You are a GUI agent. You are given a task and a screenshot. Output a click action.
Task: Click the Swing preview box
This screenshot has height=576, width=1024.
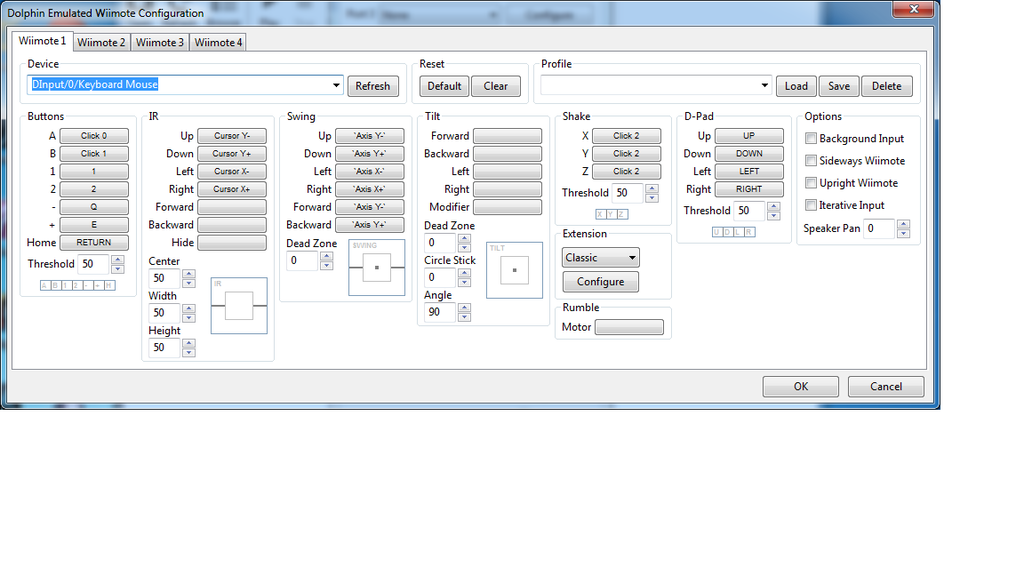[377, 267]
